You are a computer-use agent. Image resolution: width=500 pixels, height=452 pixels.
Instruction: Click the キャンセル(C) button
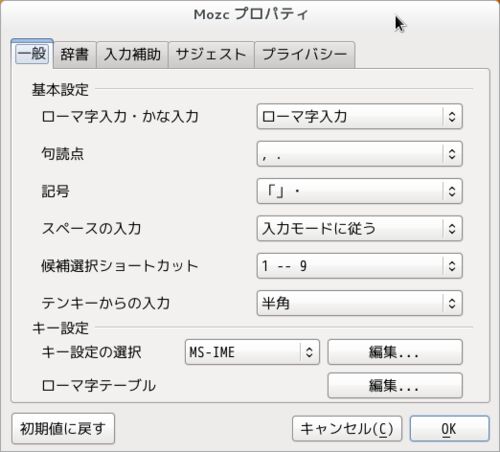click(347, 429)
